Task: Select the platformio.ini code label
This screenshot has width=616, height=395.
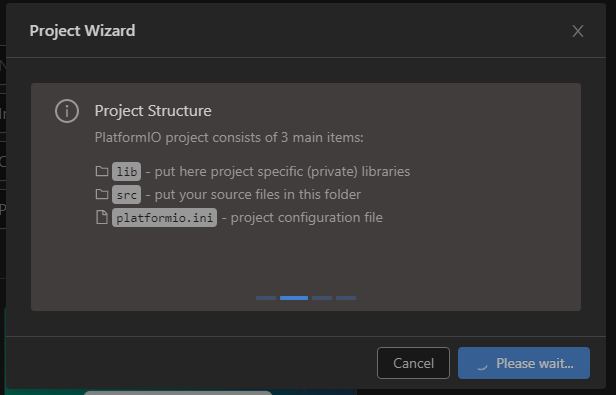Action: click(x=164, y=217)
